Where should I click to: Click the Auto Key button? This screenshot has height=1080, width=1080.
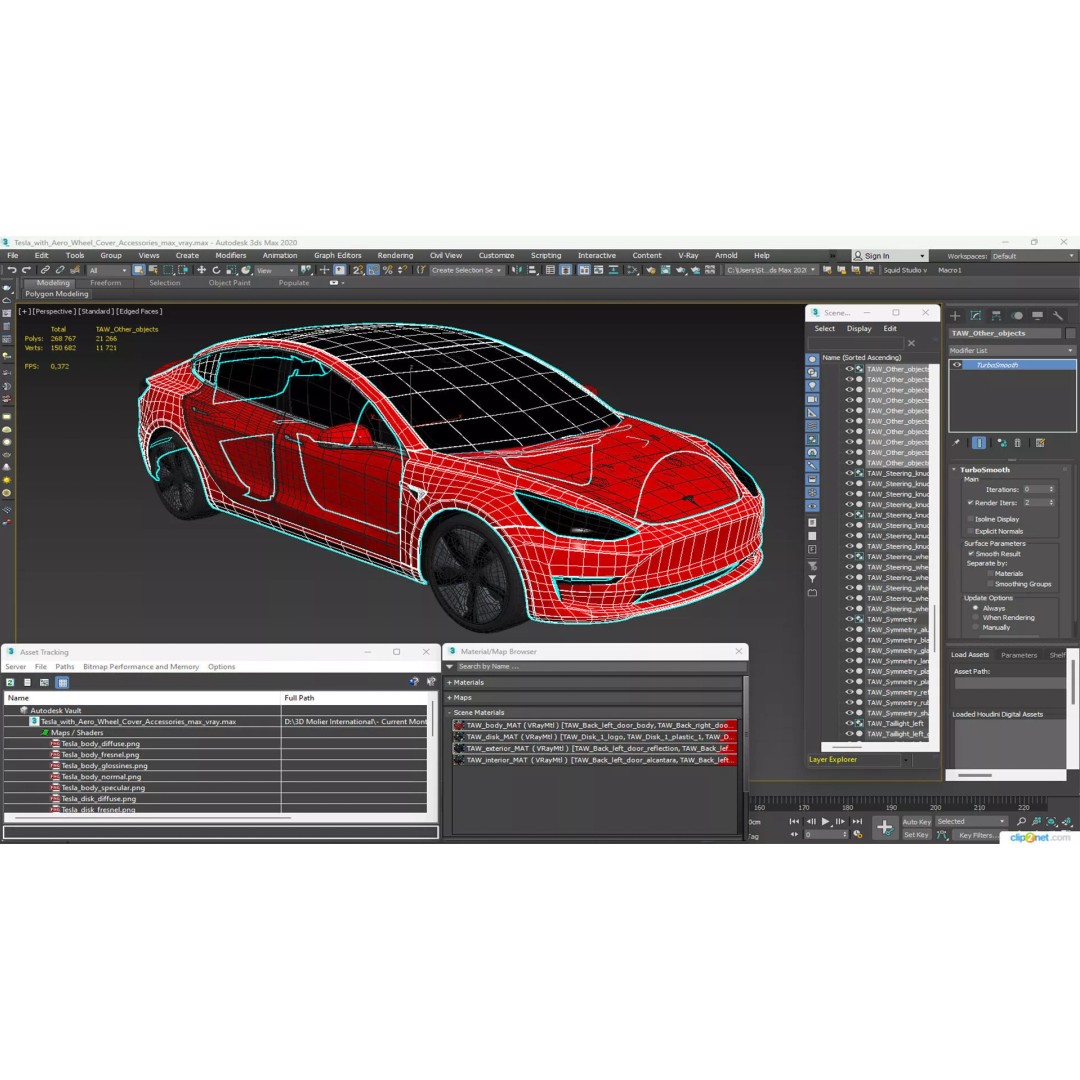coord(916,822)
